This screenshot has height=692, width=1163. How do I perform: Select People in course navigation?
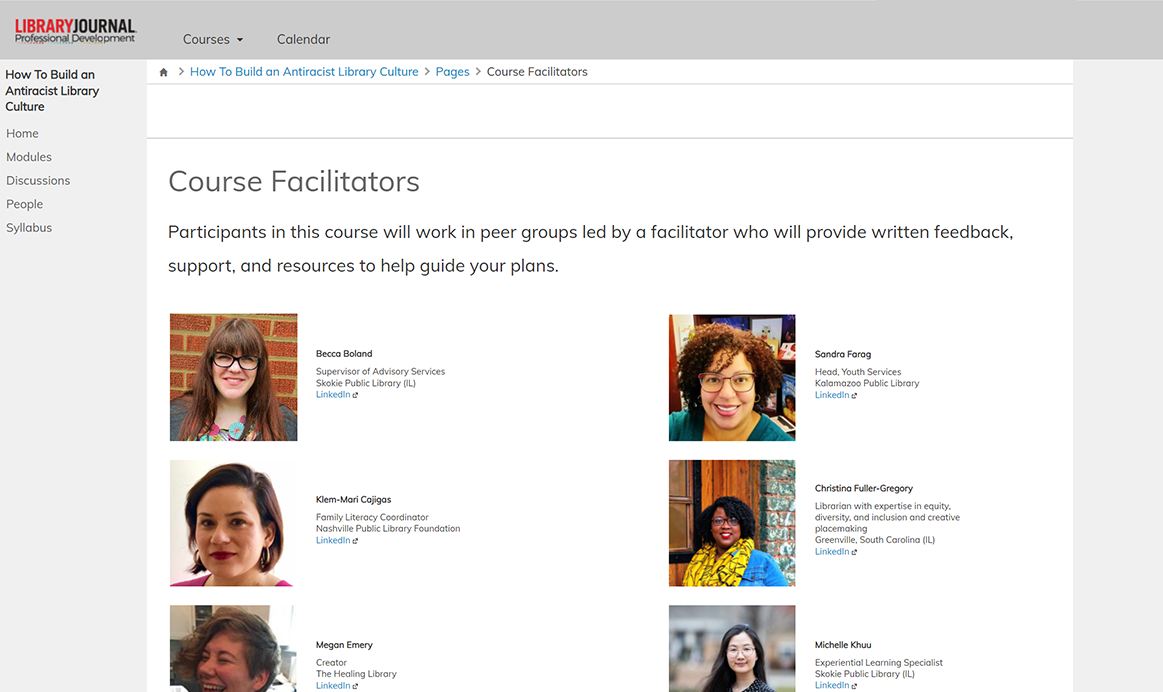click(x=24, y=204)
